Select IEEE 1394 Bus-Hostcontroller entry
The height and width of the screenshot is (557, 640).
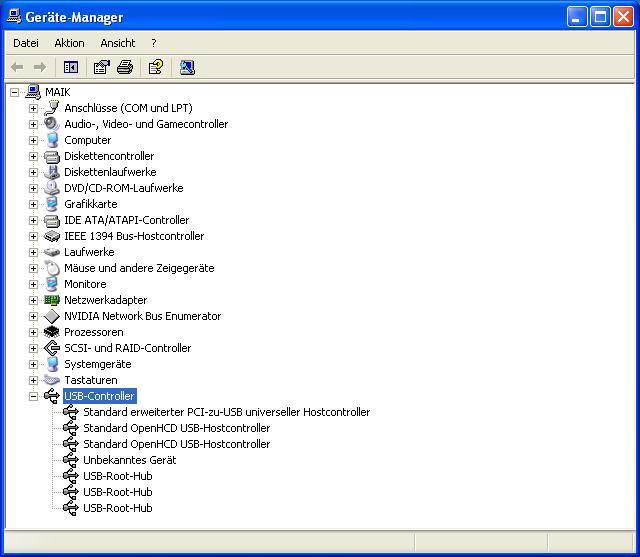coord(134,236)
